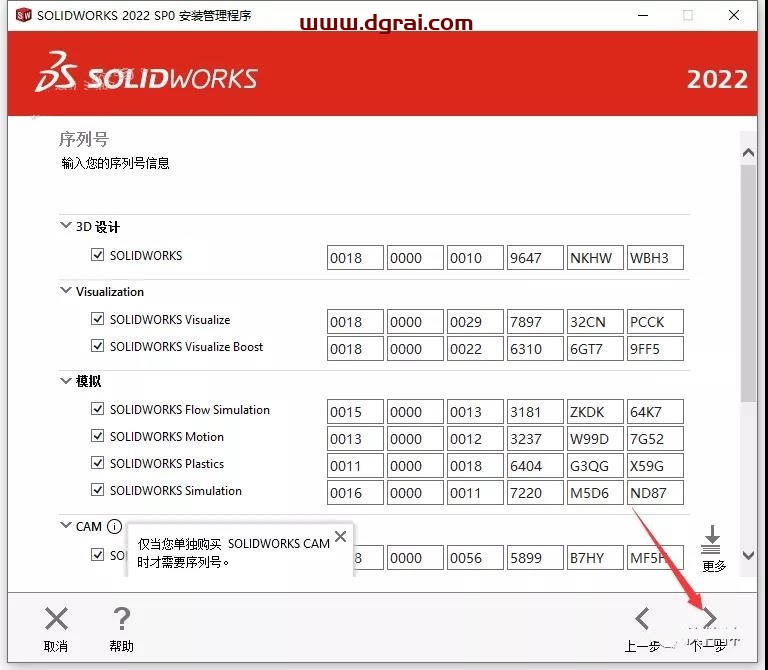Click the 上一步 label
This screenshot has height=670, width=768.
coord(643,646)
